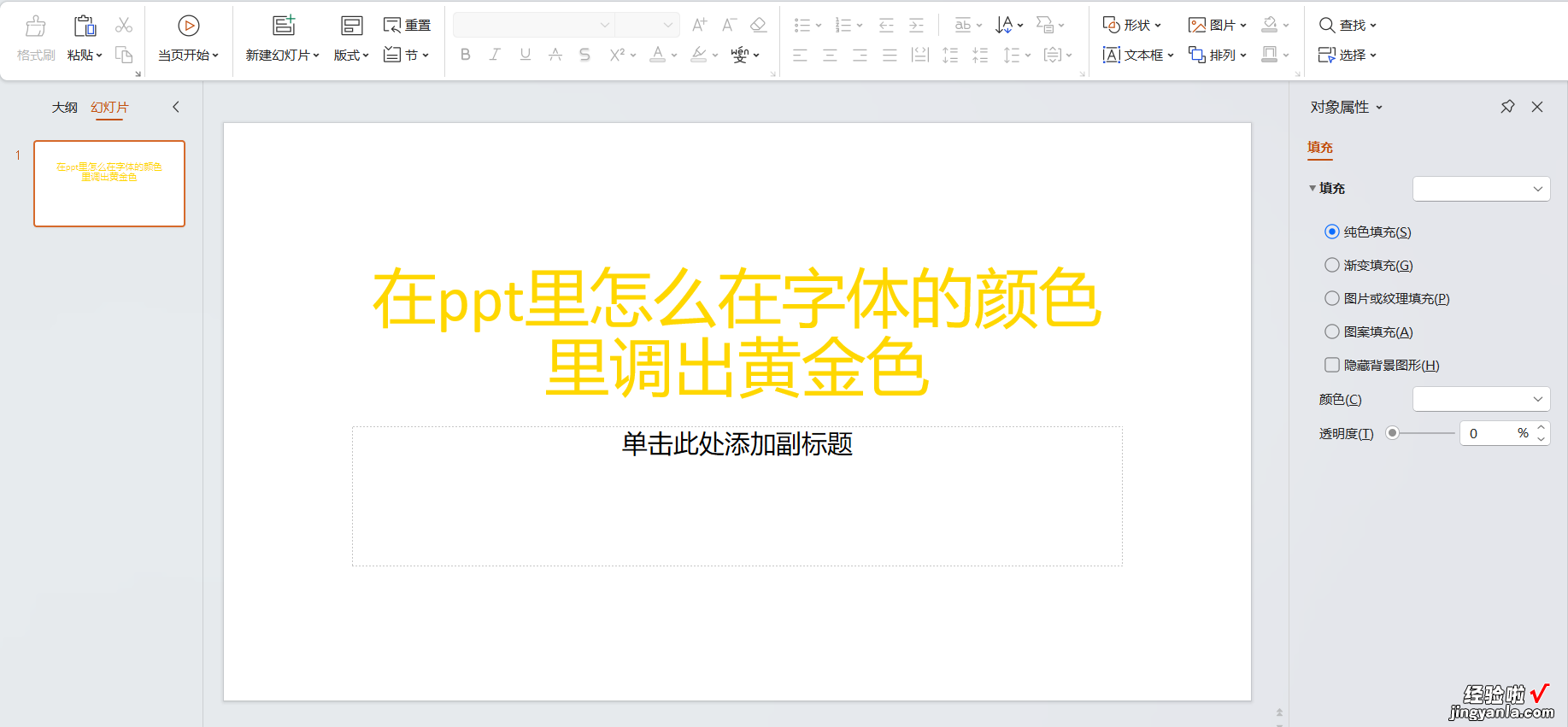
Task: Select Pattern Fill (图案填充) radio
Action: 1331,331
